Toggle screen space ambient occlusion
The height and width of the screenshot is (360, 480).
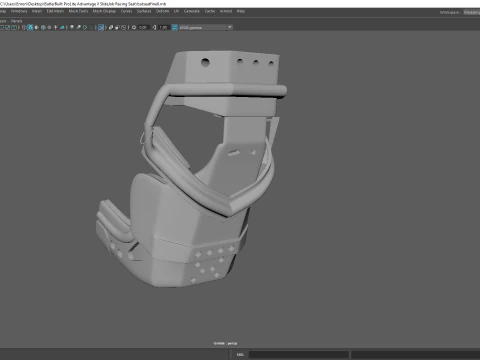tap(72, 27)
